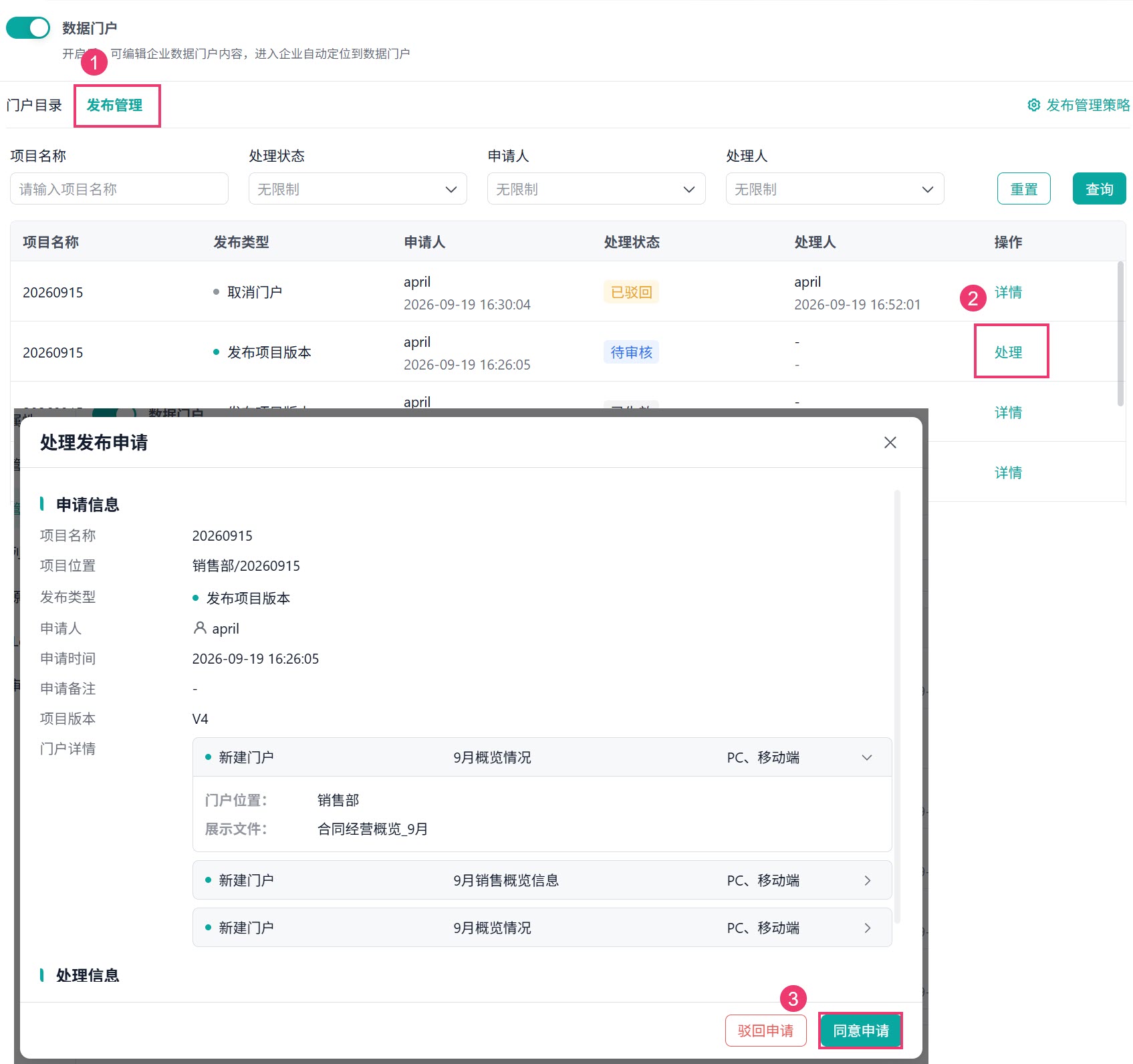Open the 处理状态 filter dropdown
The image size is (1133, 1064).
click(358, 189)
